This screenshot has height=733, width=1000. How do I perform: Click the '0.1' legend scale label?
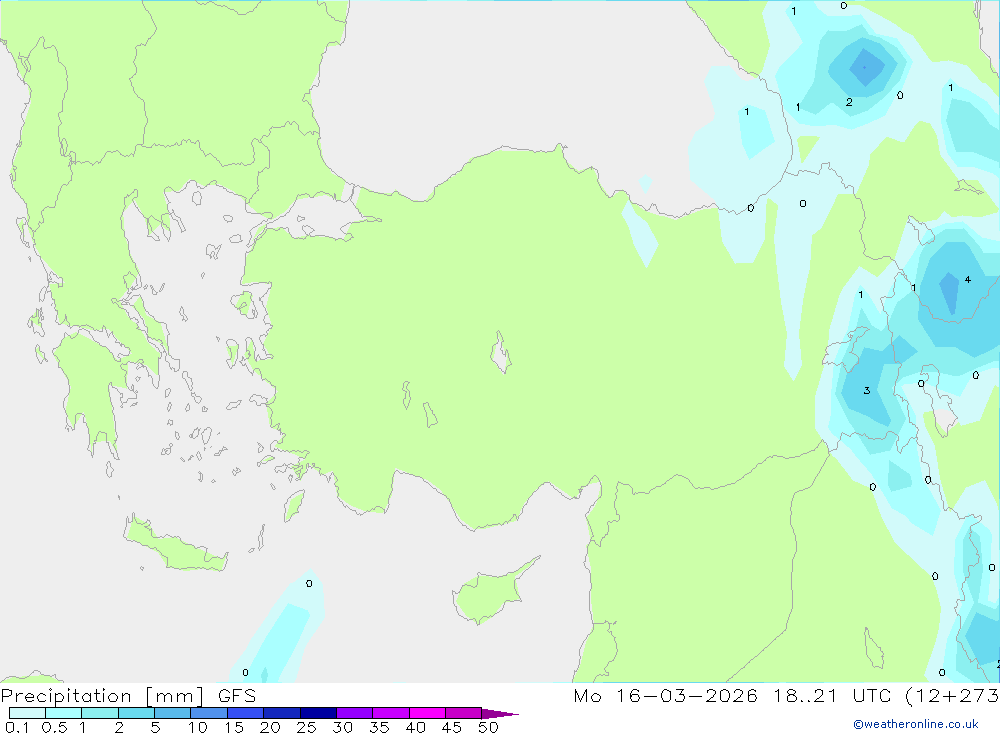17,727
